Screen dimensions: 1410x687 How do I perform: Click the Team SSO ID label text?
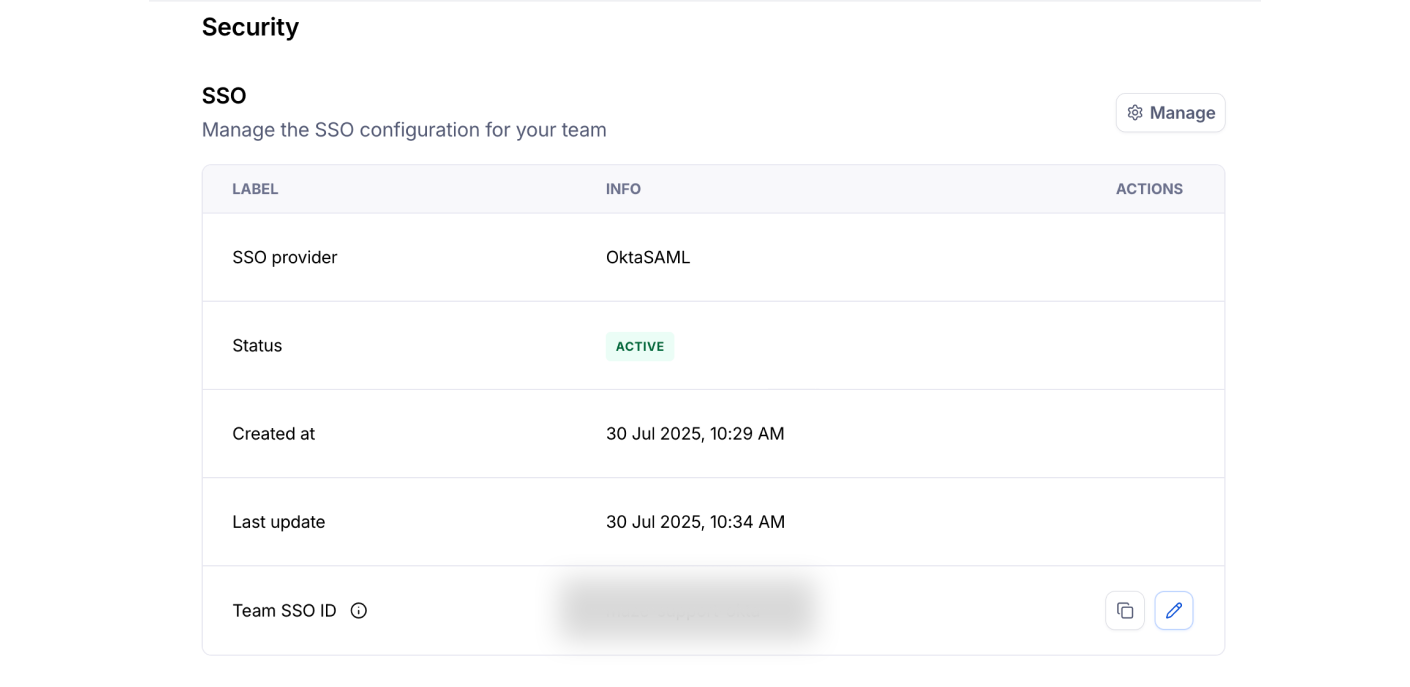point(284,610)
